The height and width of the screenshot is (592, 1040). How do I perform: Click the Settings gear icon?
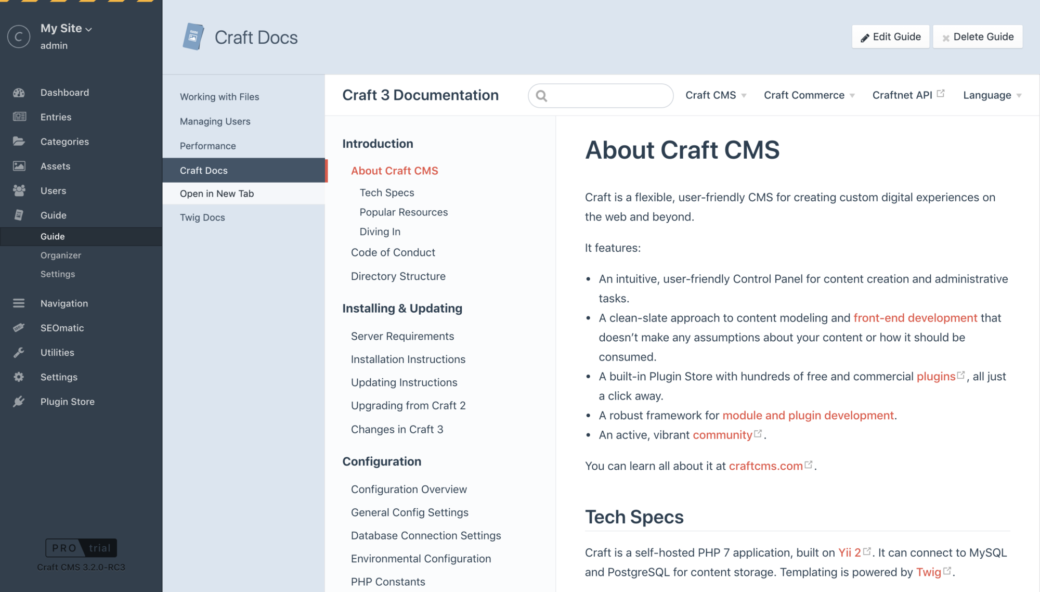point(19,377)
